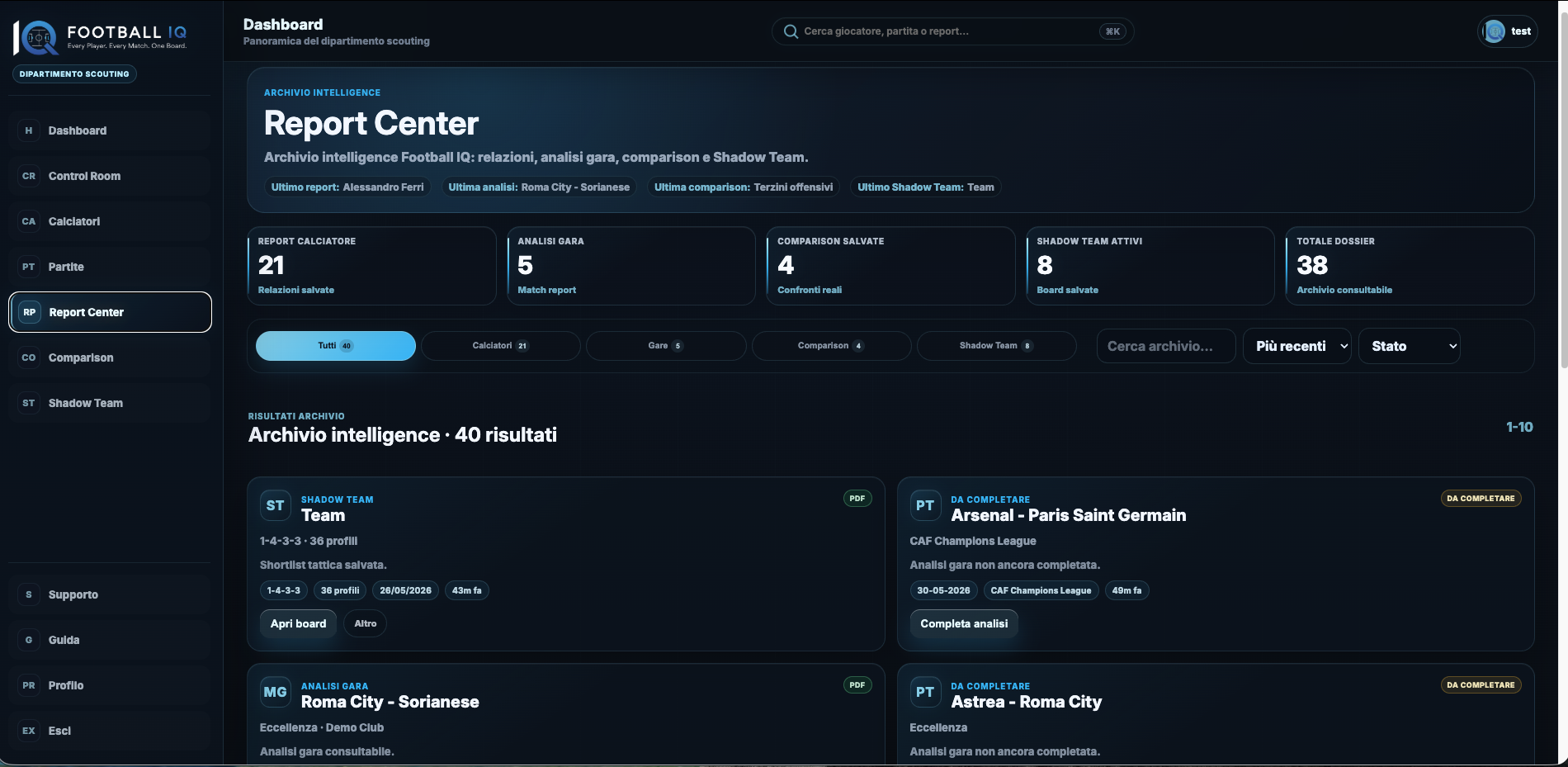This screenshot has height=767, width=1568.
Task: Select the Shadow Team 8 filter tab
Action: point(997,346)
